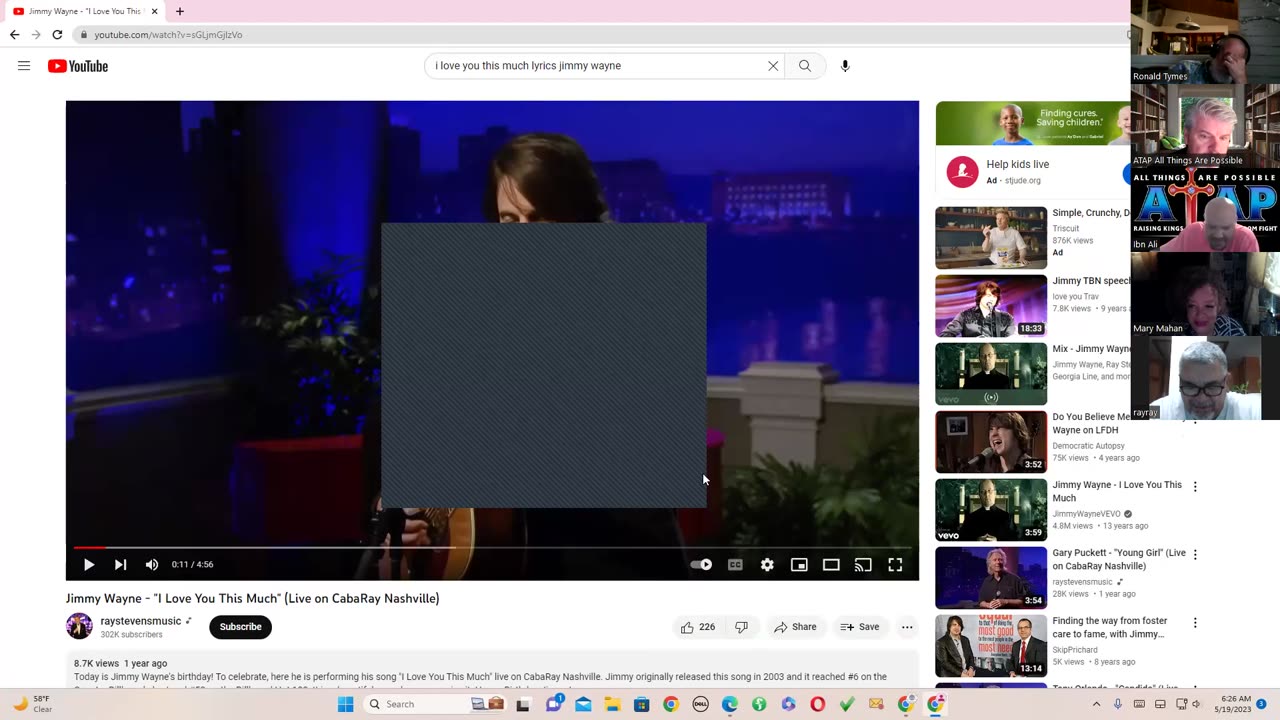Open the Triscuit ad video thumbnail

coord(991,238)
